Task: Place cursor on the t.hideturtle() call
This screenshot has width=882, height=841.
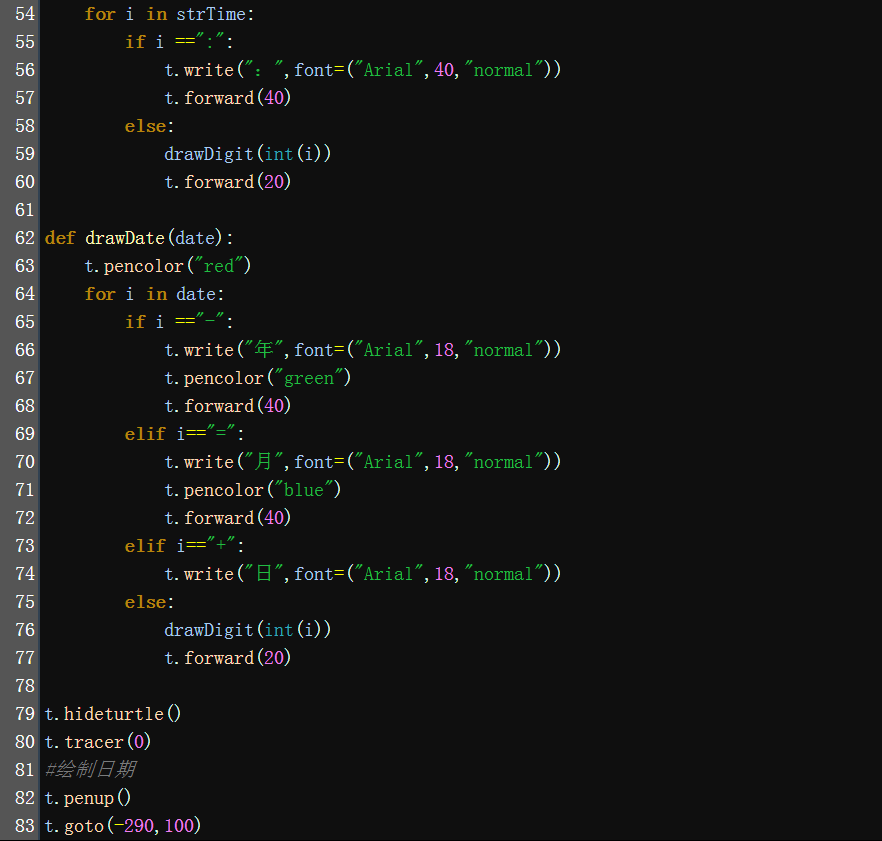Action: click(x=113, y=714)
